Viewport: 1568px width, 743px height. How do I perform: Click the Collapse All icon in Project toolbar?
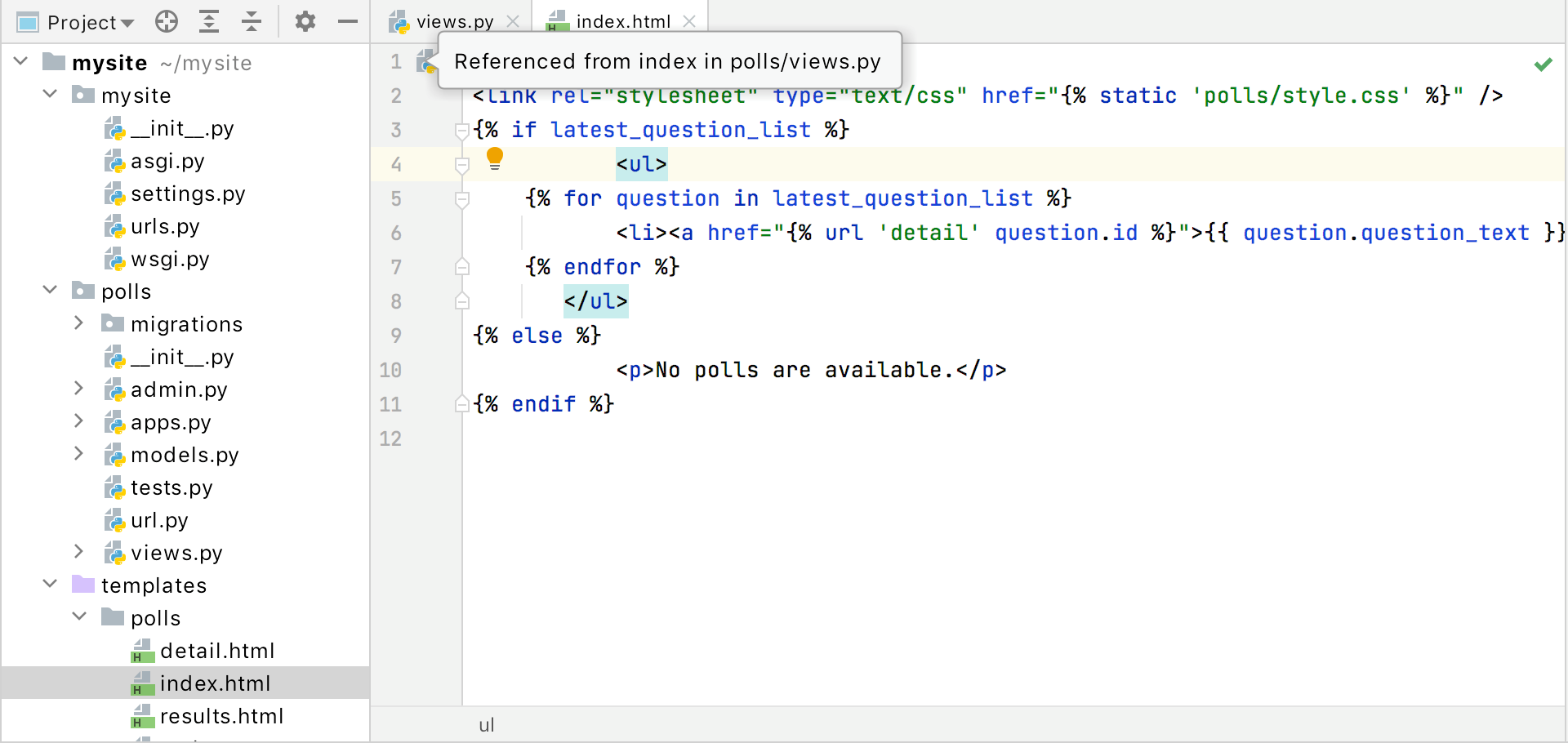point(252,21)
